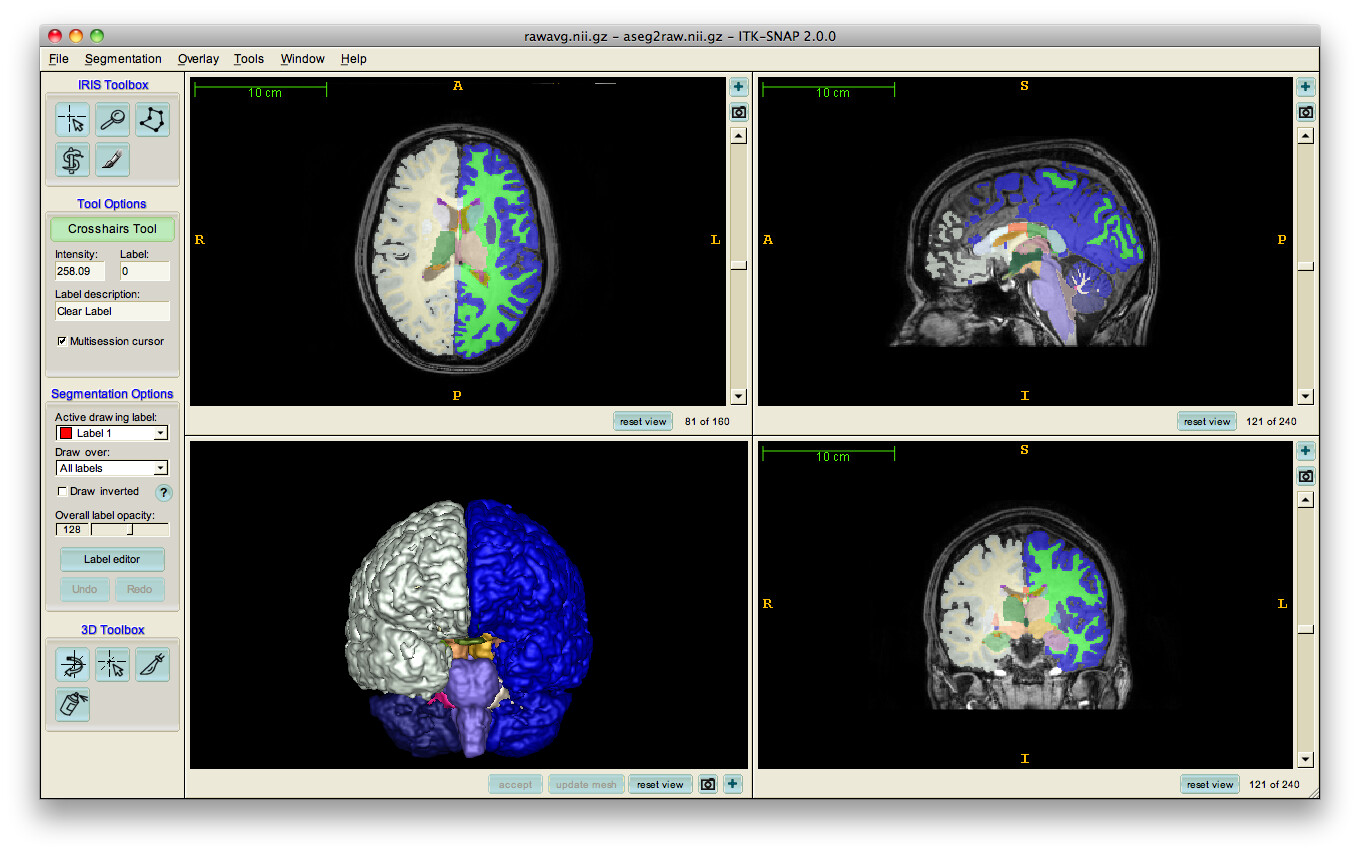Image resolution: width=1360 pixels, height=854 pixels.
Task: Select the 3D trackball rotation tool
Action: coord(71,664)
